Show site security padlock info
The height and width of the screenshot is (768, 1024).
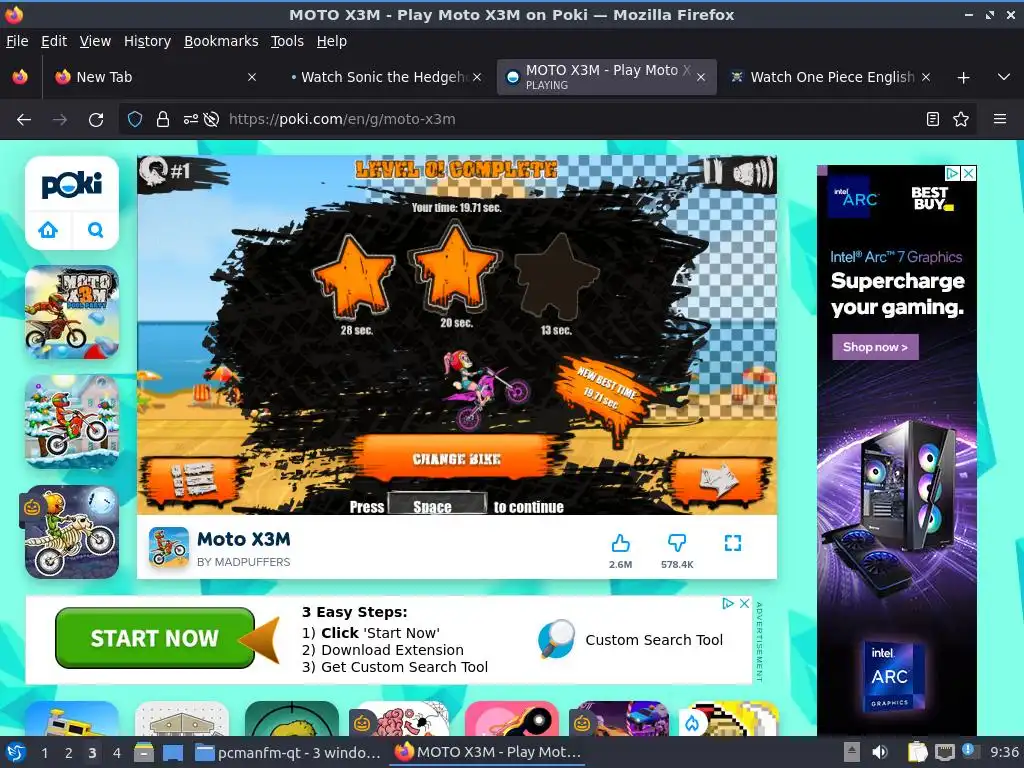pos(163,120)
